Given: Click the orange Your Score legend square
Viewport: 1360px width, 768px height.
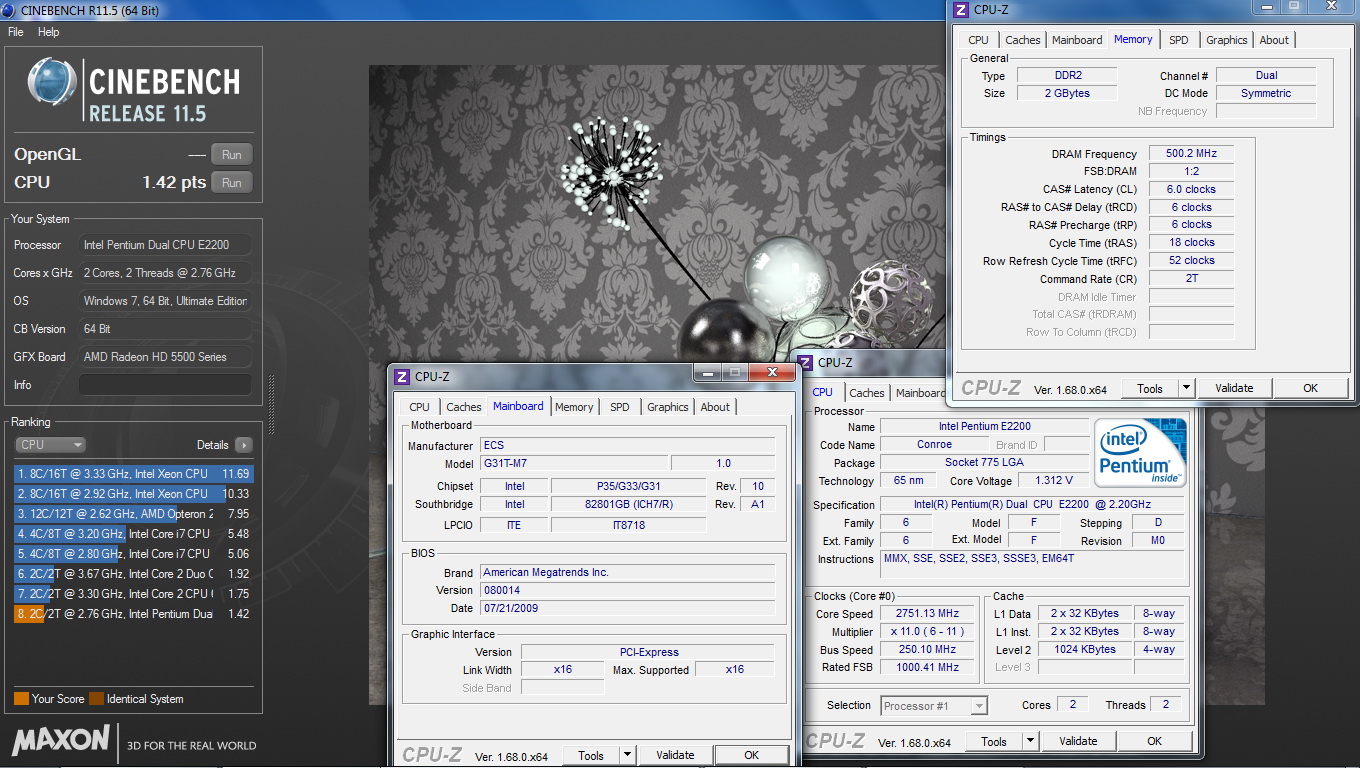Looking at the screenshot, I should (21, 699).
